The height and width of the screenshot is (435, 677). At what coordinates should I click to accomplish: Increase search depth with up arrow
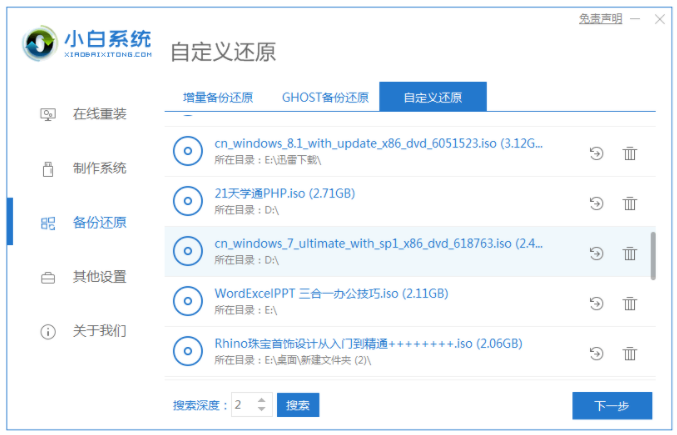click(x=262, y=400)
